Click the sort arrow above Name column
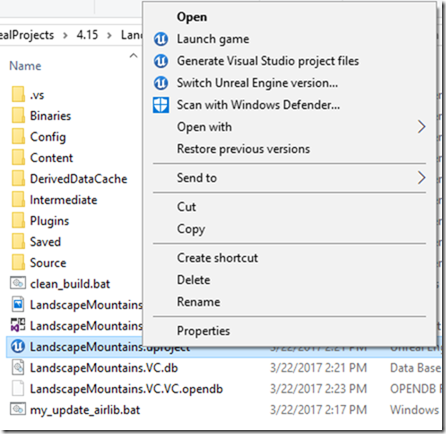 tap(133, 55)
